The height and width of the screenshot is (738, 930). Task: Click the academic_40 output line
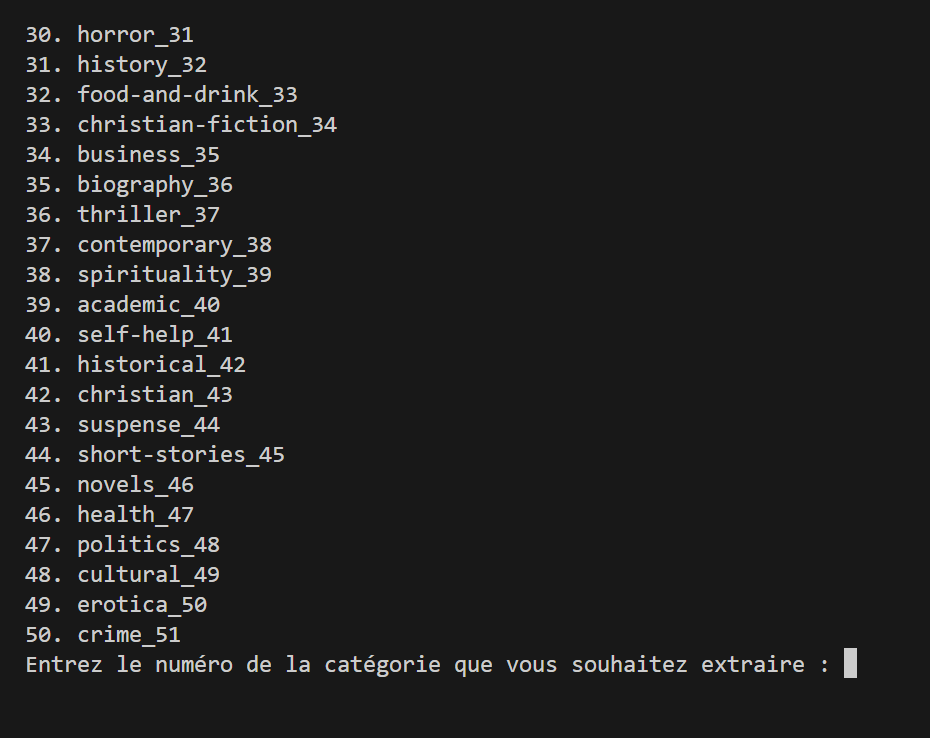pyautogui.click(x=148, y=305)
